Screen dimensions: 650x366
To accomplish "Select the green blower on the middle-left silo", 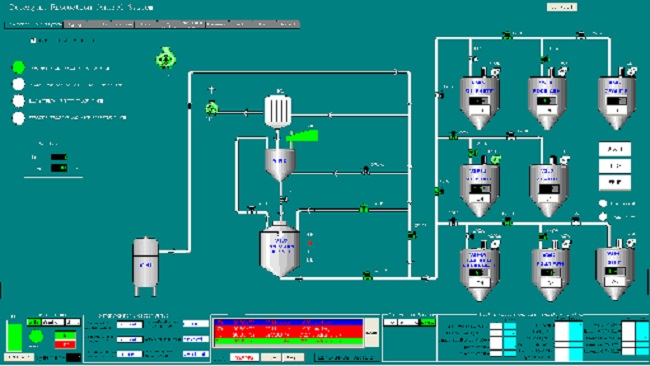I will tap(495, 159).
